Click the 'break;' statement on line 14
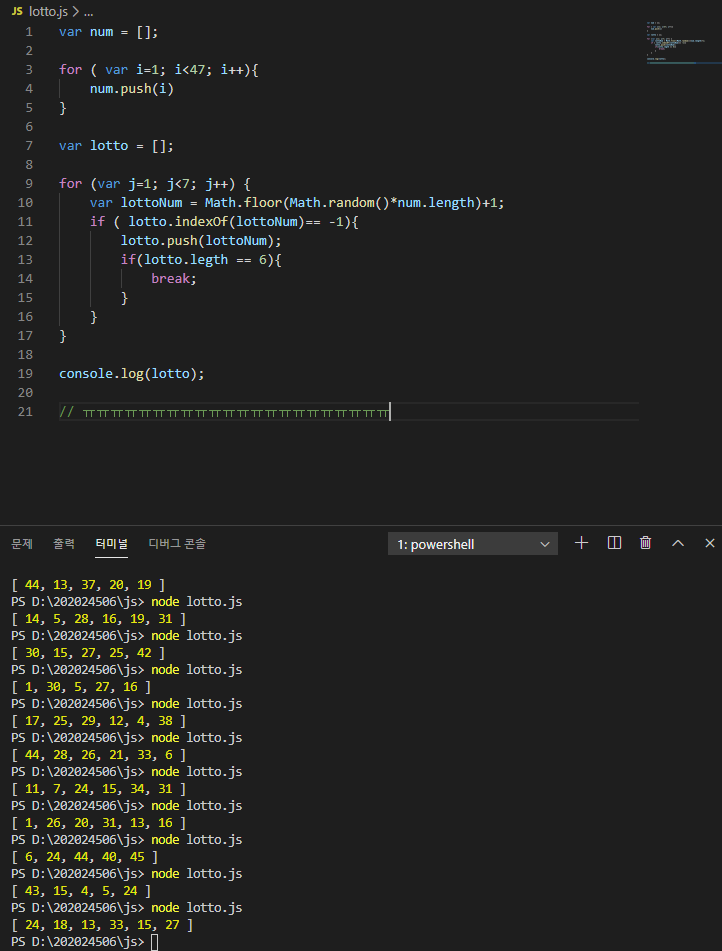 [174, 278]
